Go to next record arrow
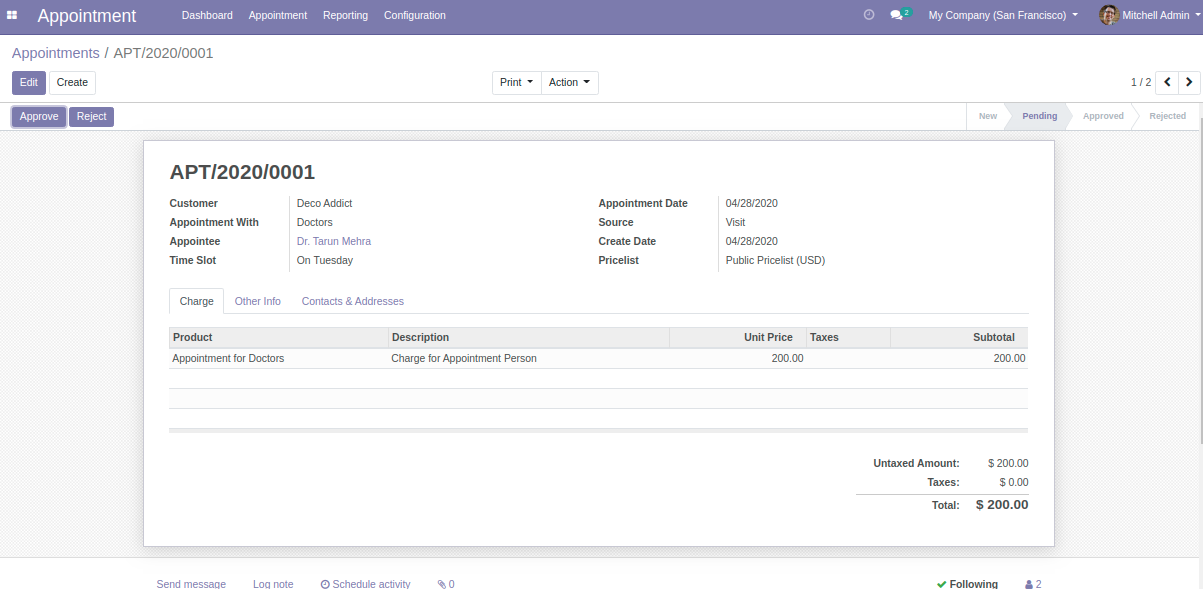This screenshot has height=589, width=1203. click(x=1189, y=82)
